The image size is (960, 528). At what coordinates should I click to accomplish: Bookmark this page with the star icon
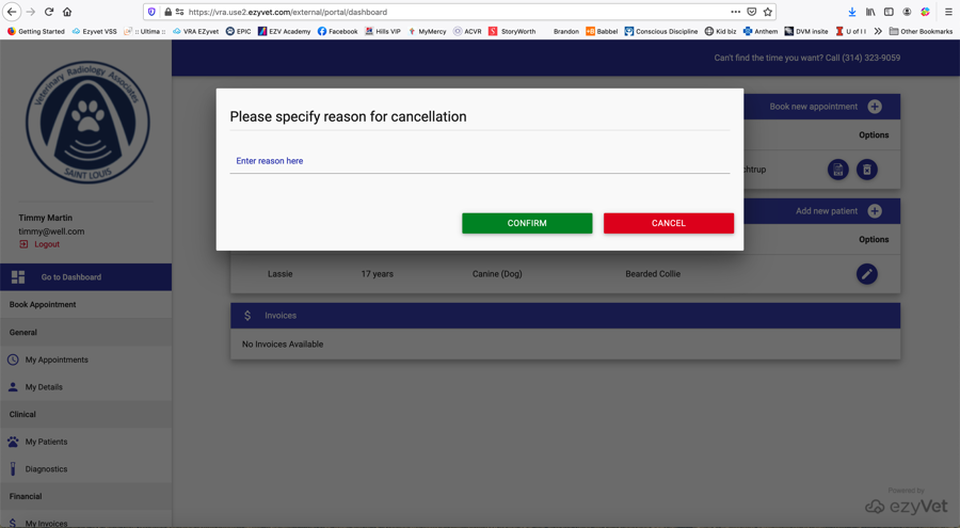point(767,12)
